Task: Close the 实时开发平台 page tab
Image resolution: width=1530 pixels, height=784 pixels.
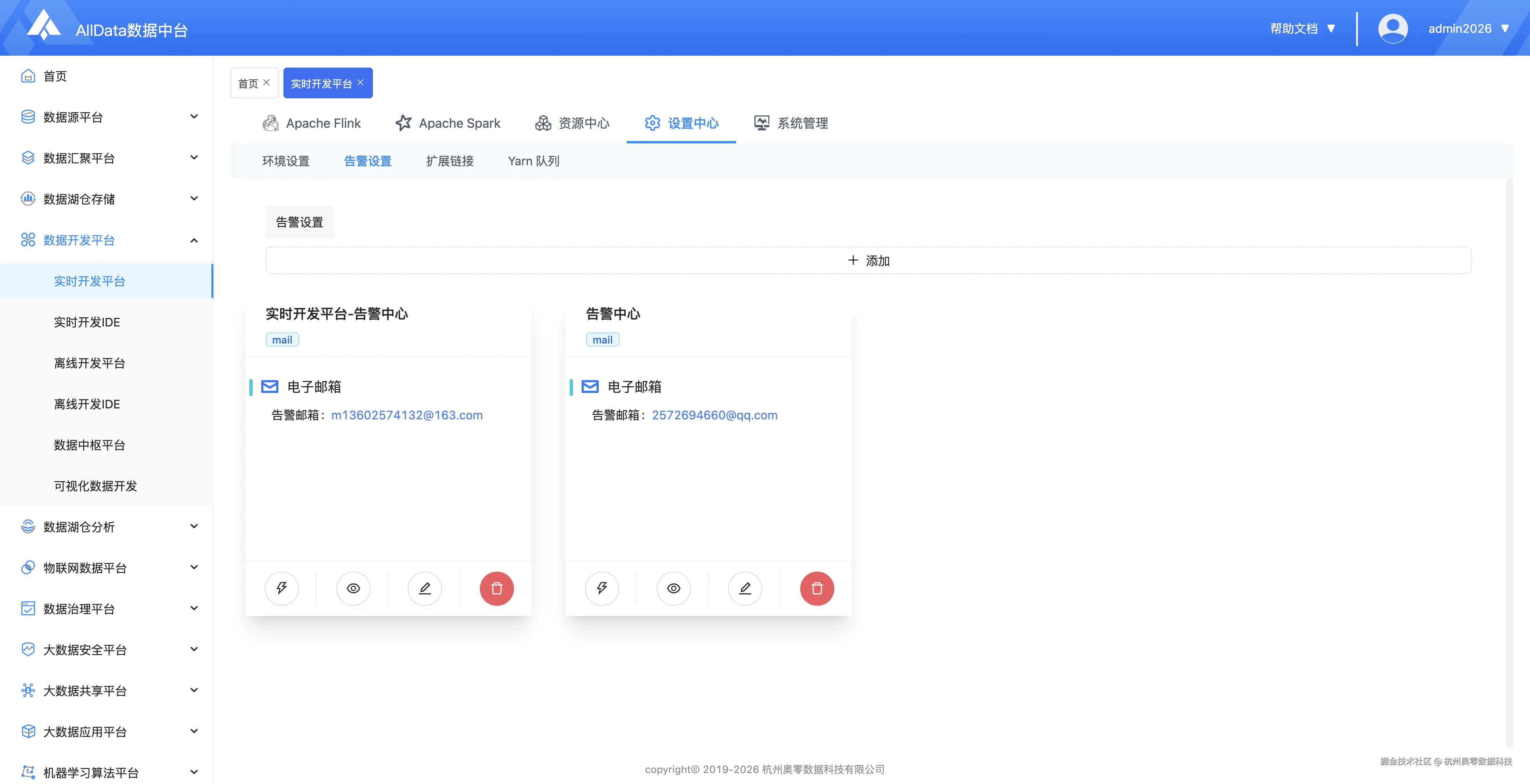Action: pos(360,83)
